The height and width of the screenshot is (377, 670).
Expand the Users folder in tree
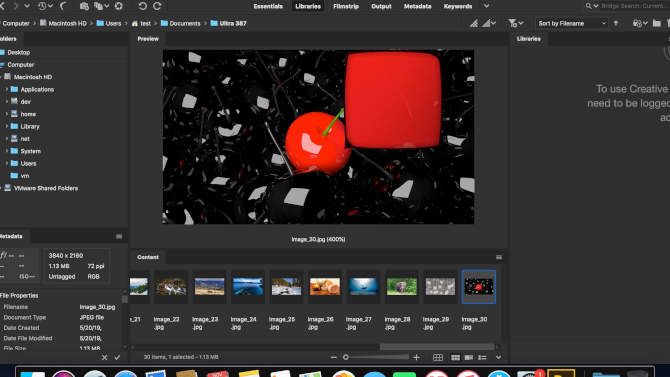[7, 163]
